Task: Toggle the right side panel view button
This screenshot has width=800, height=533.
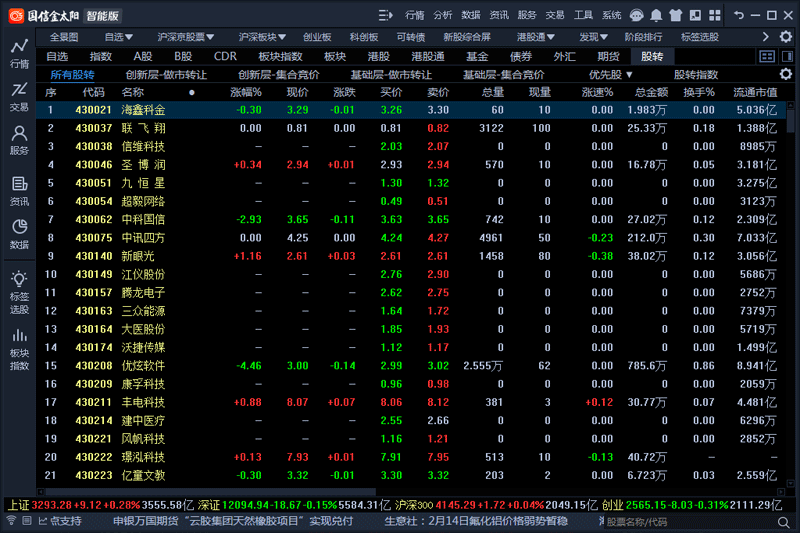Action: coord(786,57)
